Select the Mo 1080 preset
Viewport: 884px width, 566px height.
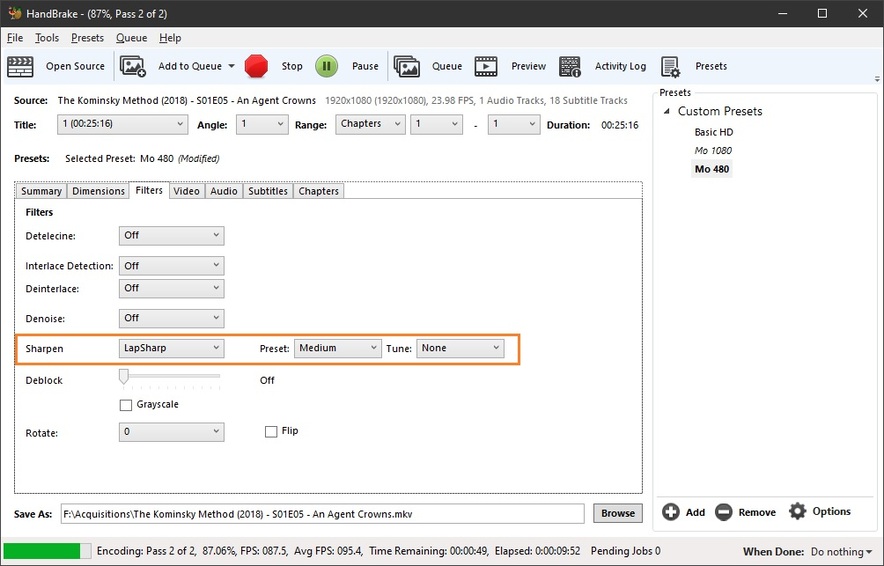[713, 151]
